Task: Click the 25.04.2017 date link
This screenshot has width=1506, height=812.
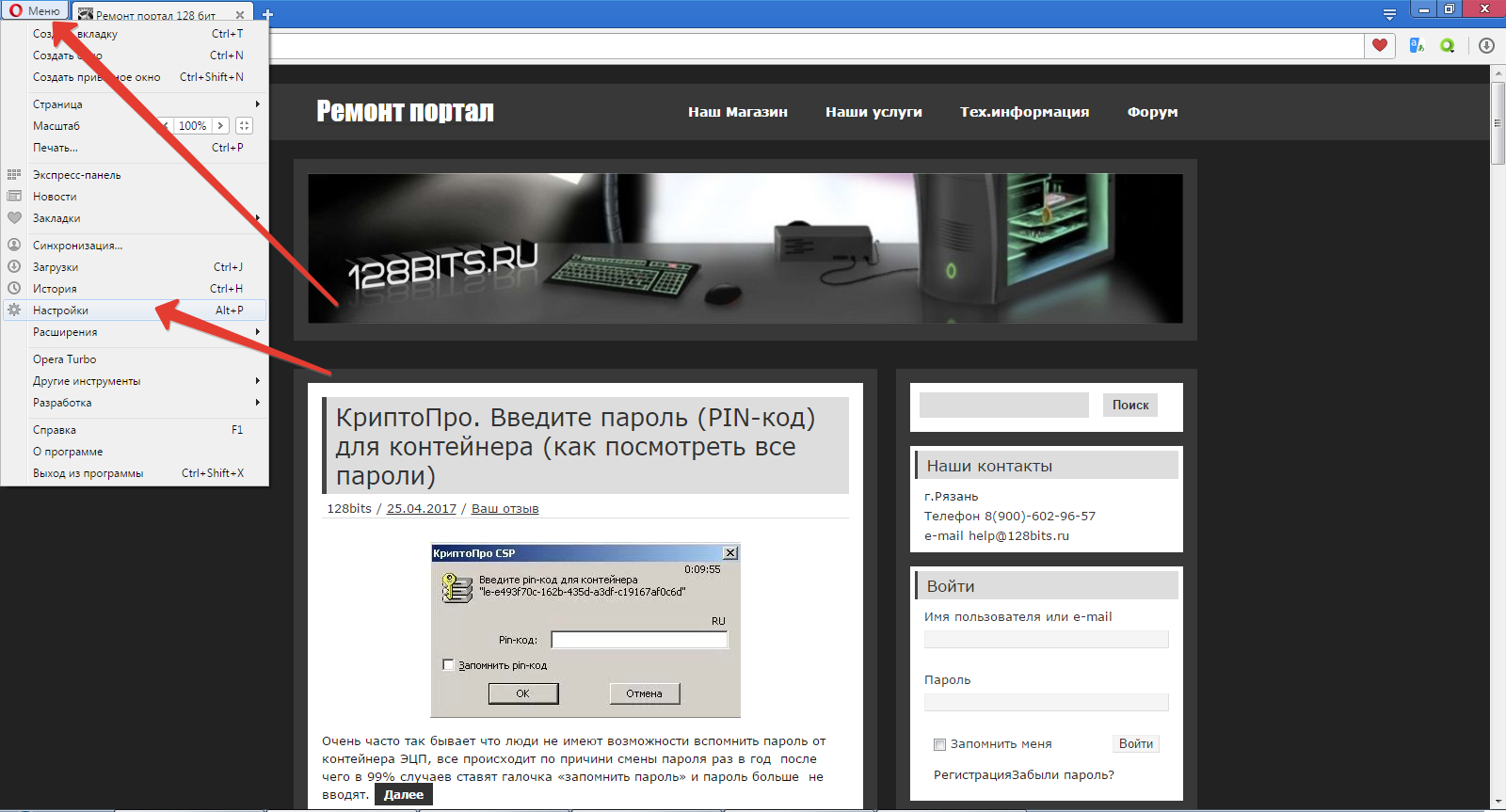Action: click(422, 509)
